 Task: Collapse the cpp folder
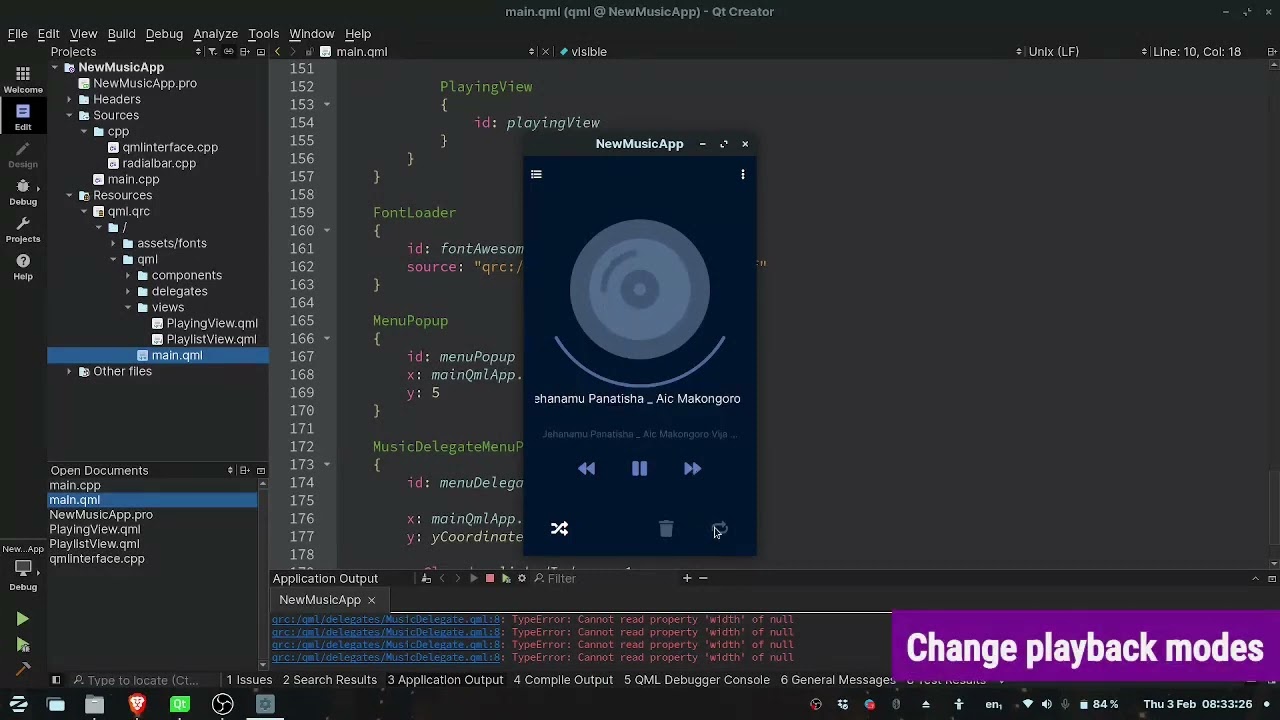(x=84, y=132)
